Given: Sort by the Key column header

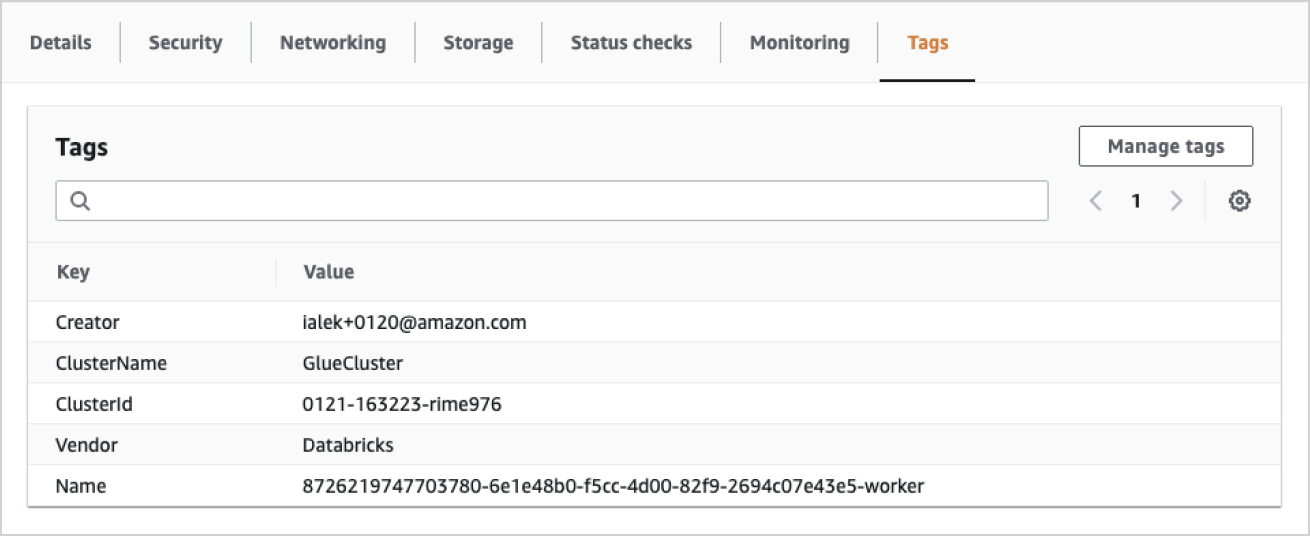Looking at the screenshot, I should (73, 272).
